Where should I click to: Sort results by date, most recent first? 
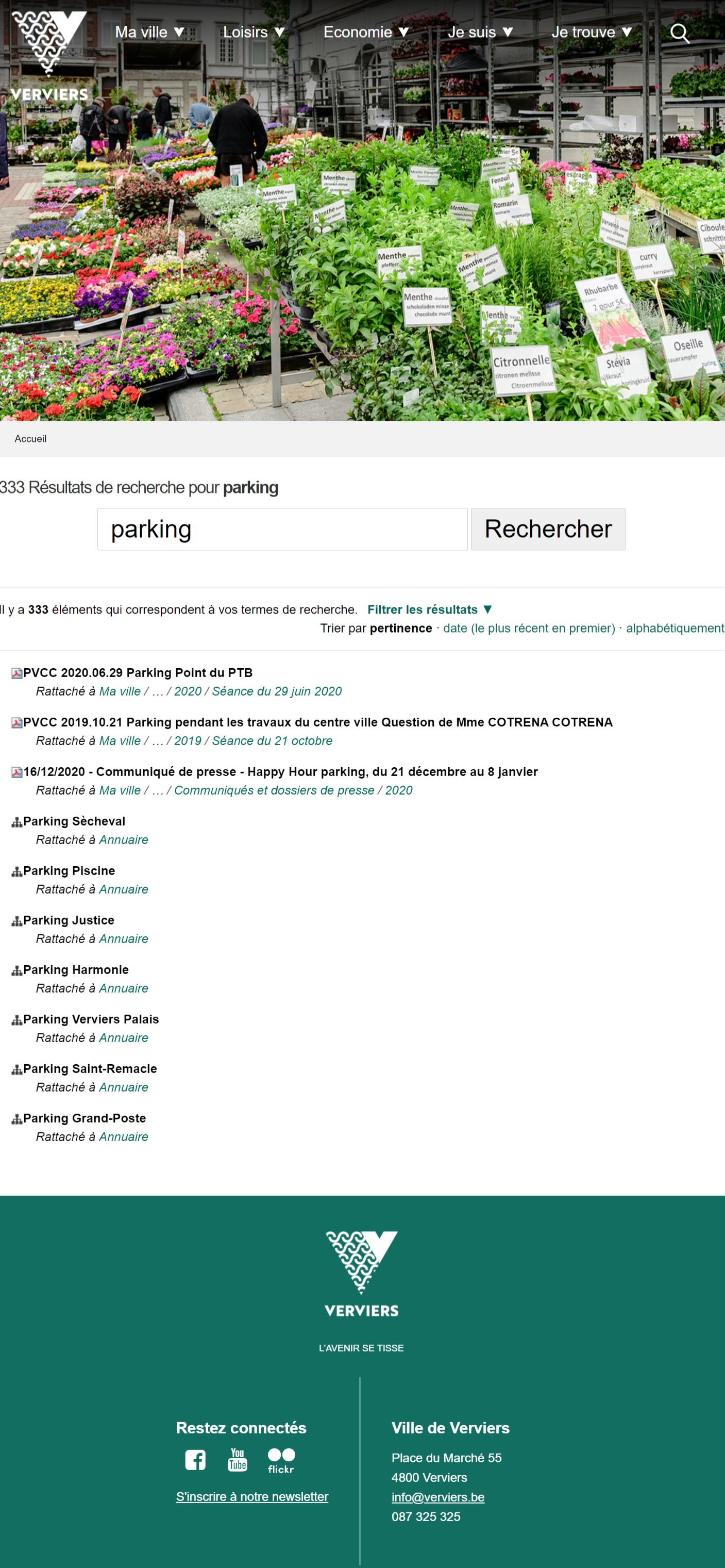529,628
